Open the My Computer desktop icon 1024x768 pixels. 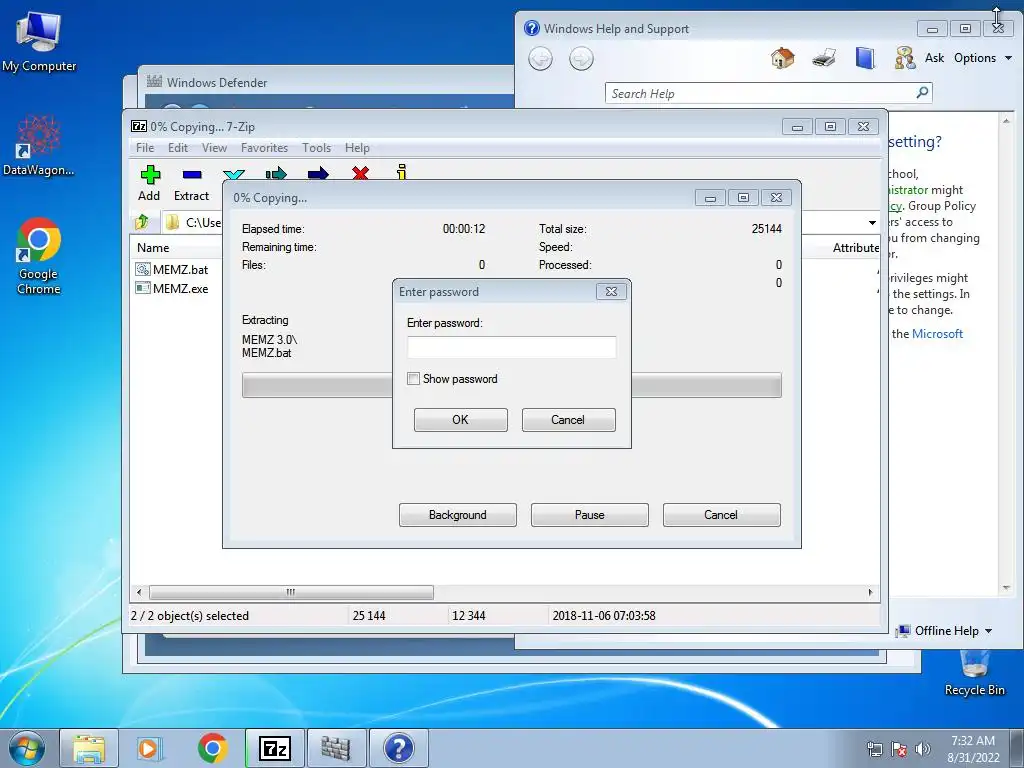tap(39, 42)
